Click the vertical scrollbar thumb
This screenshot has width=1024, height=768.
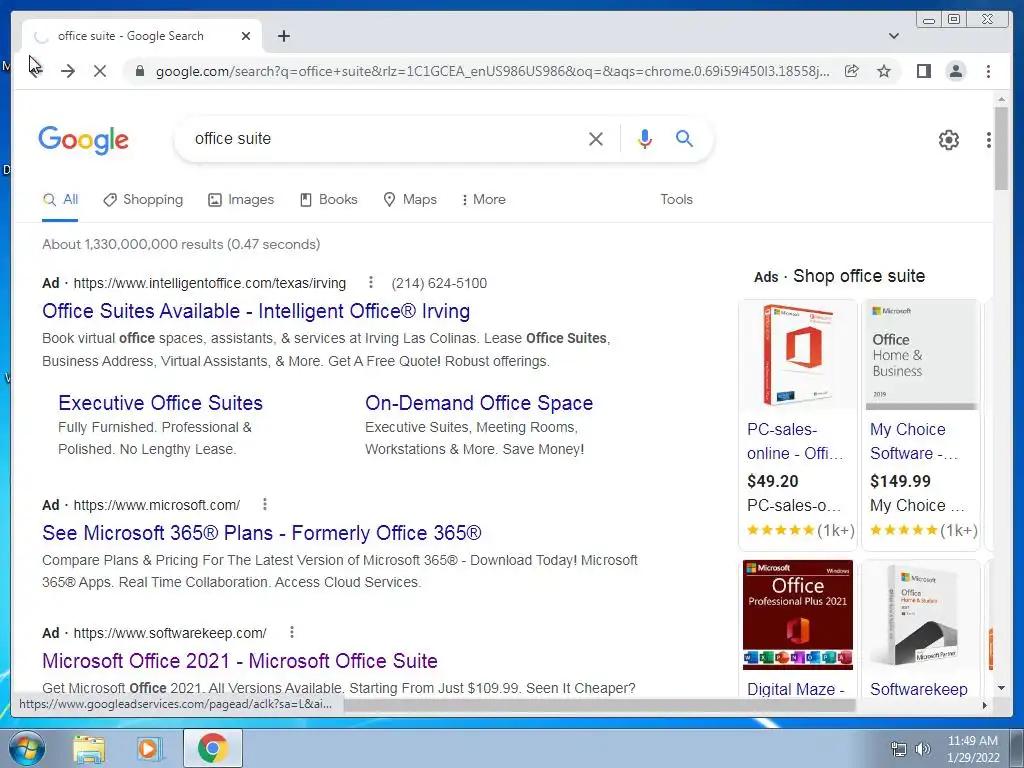tap(1001, 149)
